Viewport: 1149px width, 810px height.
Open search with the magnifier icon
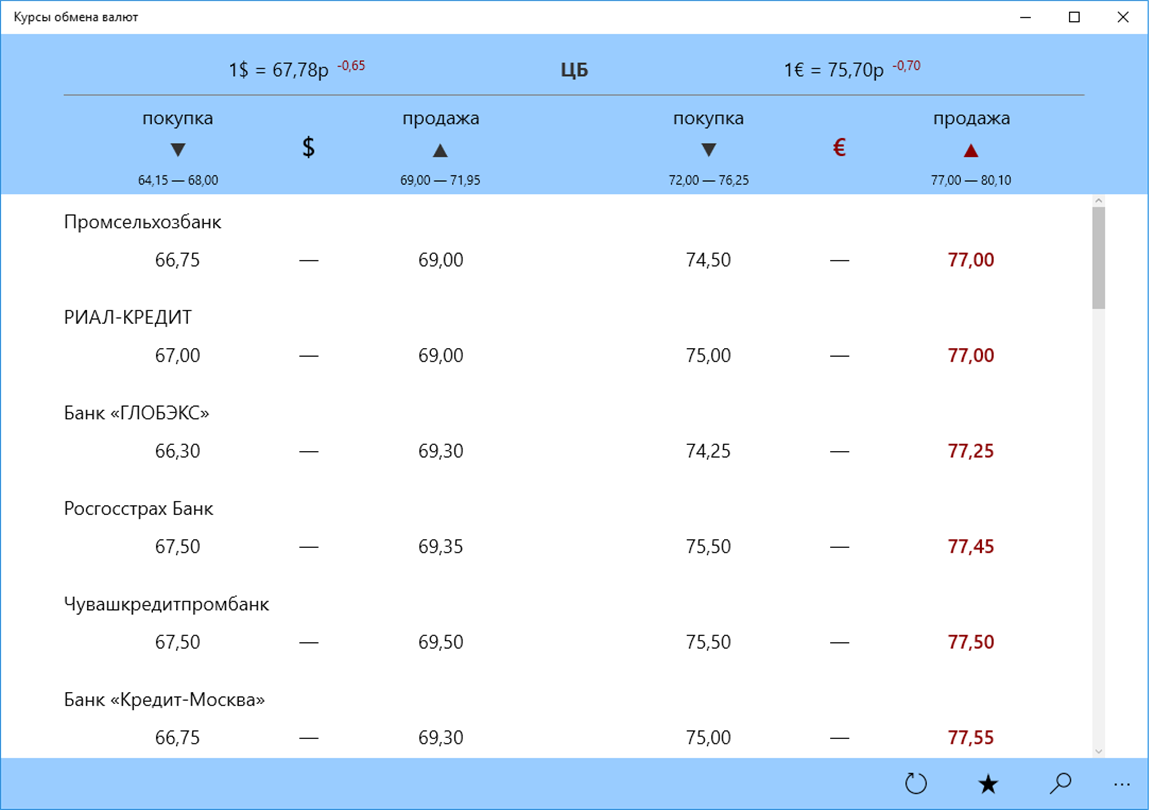pyautogui.click(x=1060, y=784)
